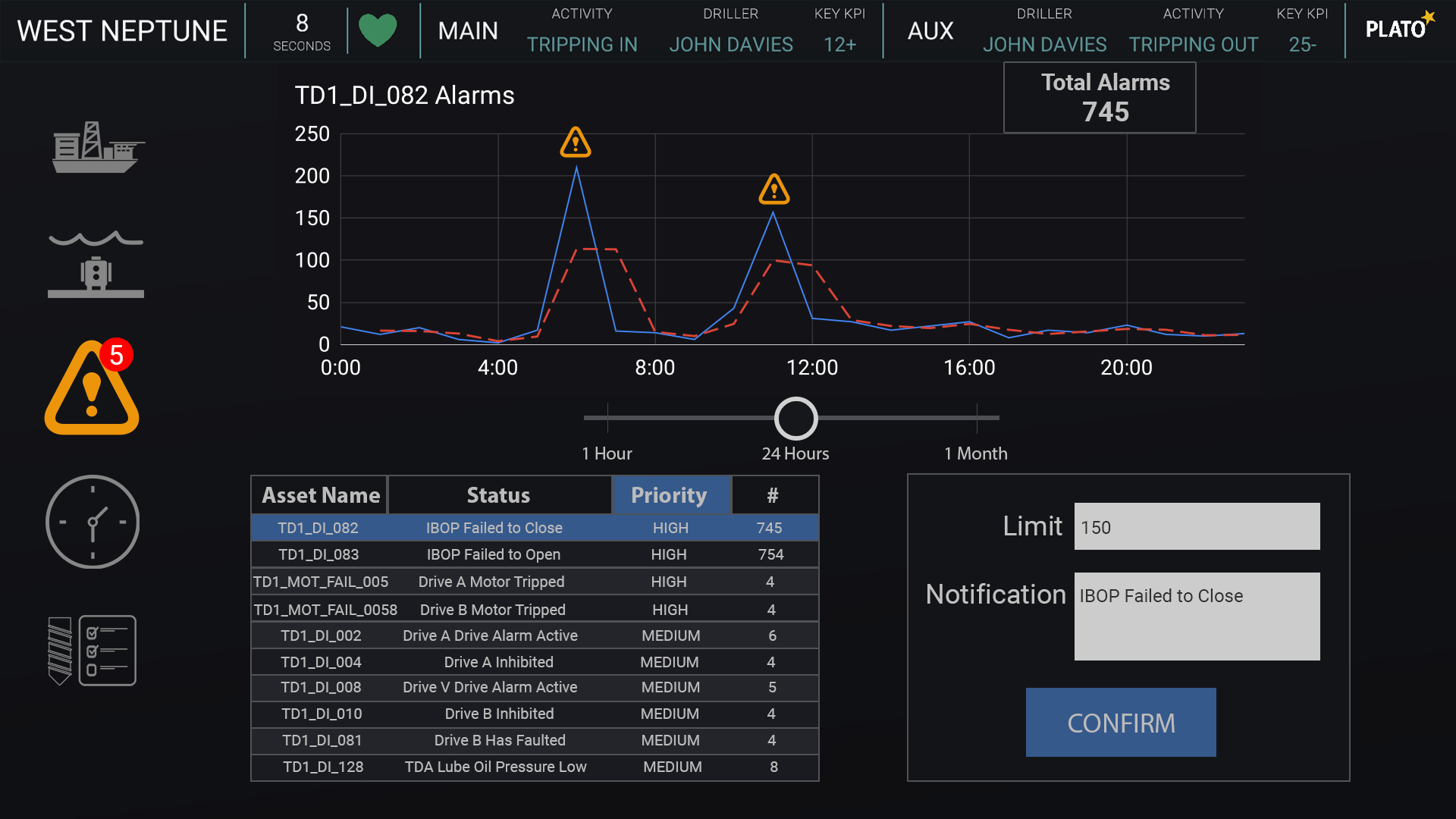
Task: Click the 25- key KPI value
Action: pos(1302,45)
